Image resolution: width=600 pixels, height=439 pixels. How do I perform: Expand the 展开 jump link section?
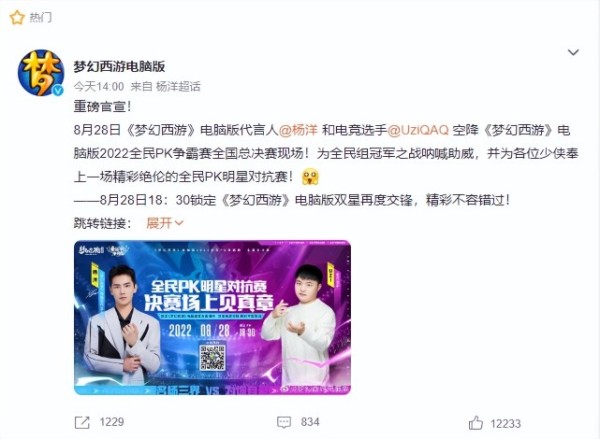pos(160,223)
